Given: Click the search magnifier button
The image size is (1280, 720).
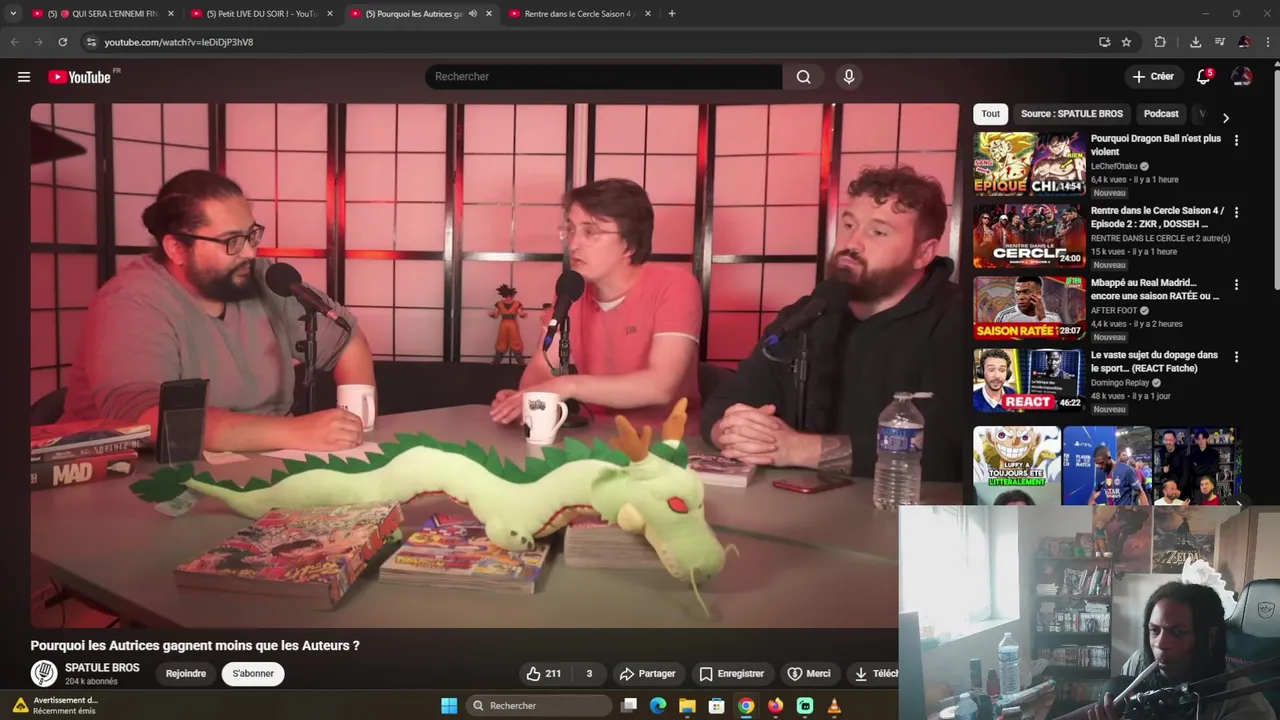Looking at the screenshot, I should pyautogui.click(x=804, y=77).
